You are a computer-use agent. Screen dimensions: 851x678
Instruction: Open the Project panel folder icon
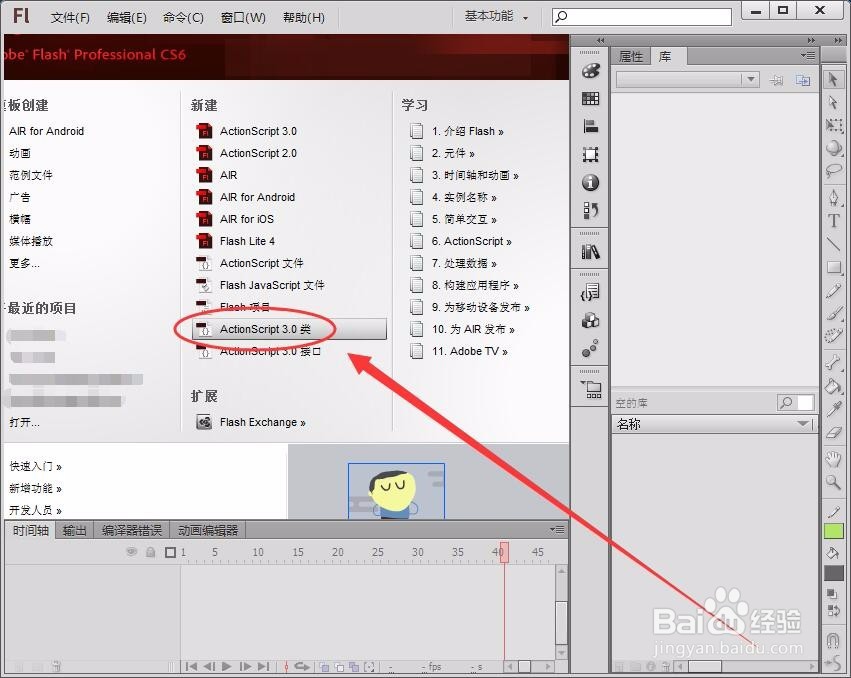(x=590, y=389)
